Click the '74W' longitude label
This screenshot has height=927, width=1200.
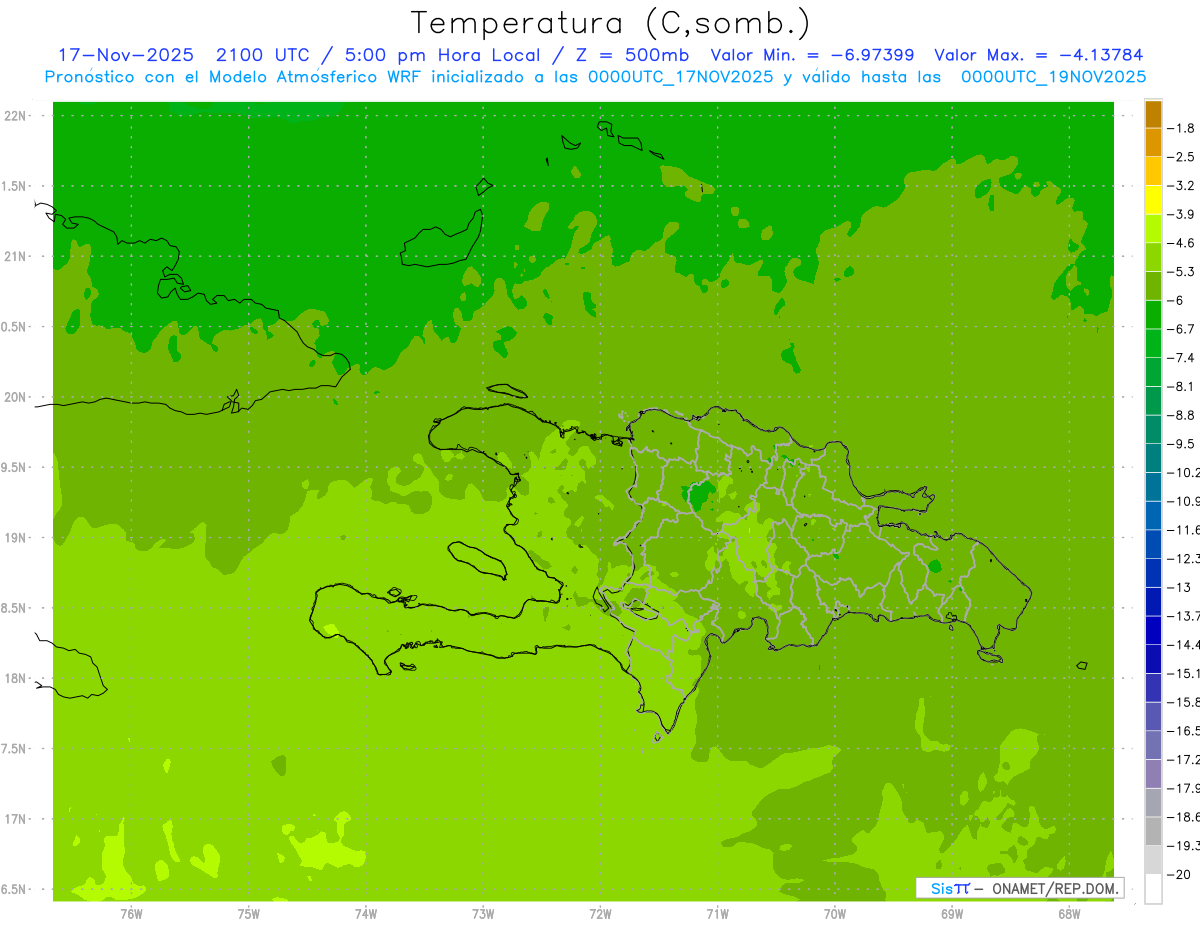(366, 913)
